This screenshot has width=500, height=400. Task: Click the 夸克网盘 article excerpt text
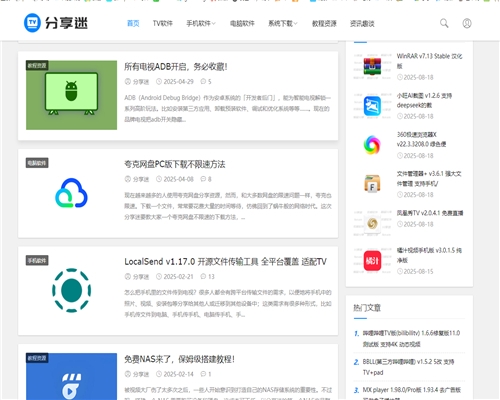pyautogui.click(x=228, y=206)
